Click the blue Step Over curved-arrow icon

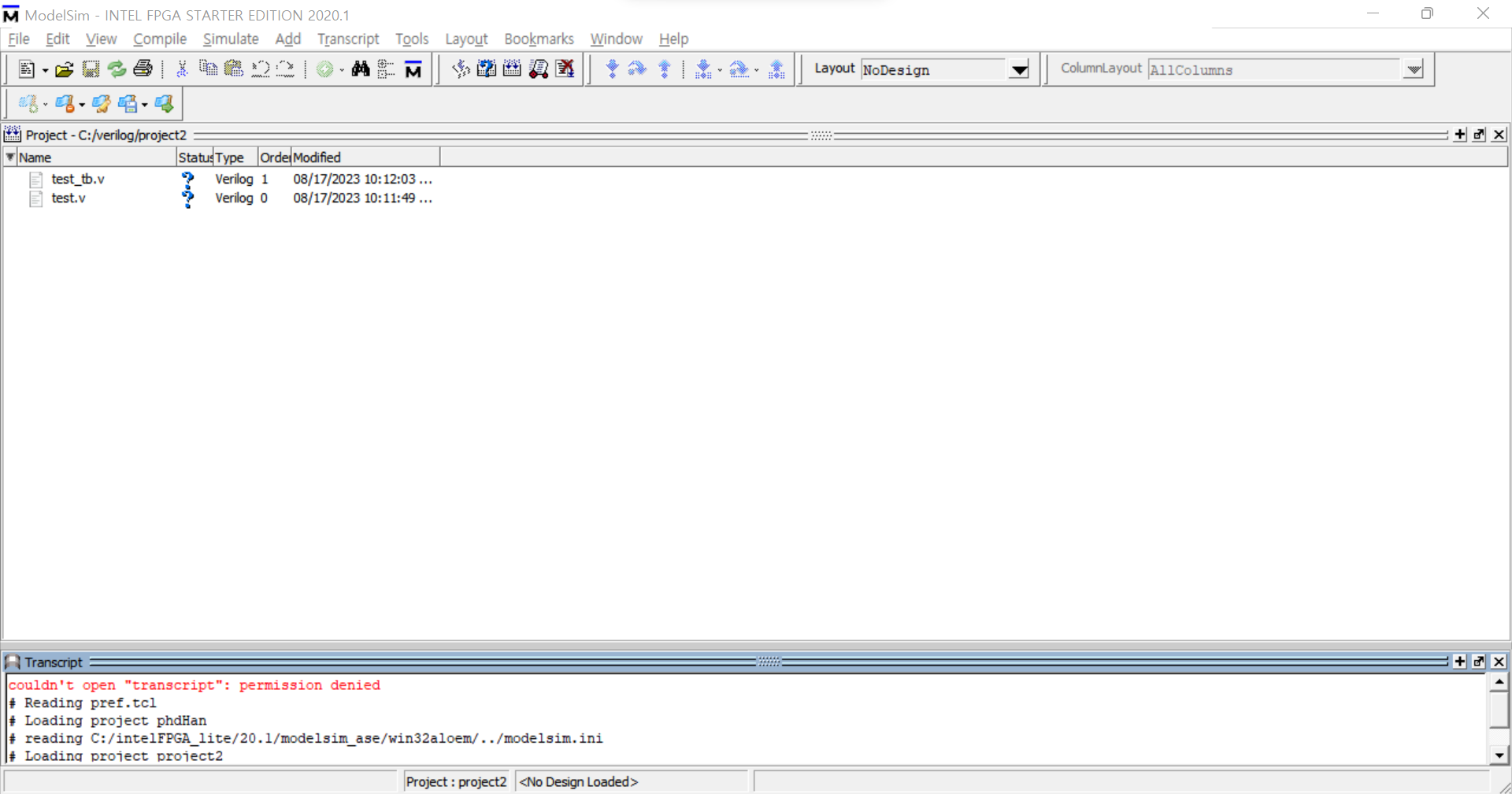(637, 69)
